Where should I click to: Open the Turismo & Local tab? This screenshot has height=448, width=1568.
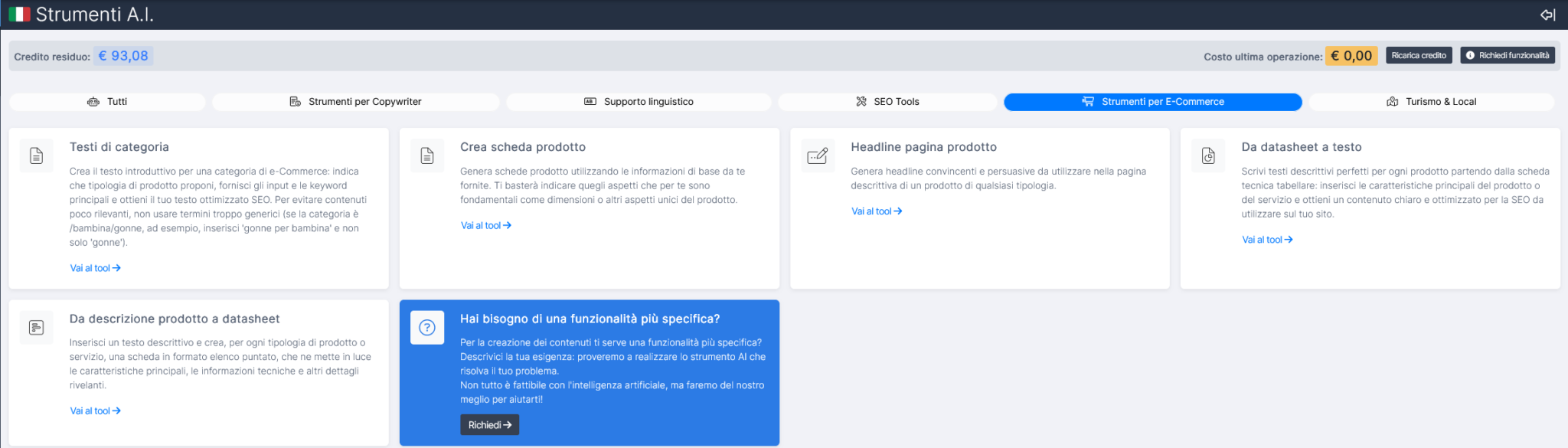tap(1432, 102)
